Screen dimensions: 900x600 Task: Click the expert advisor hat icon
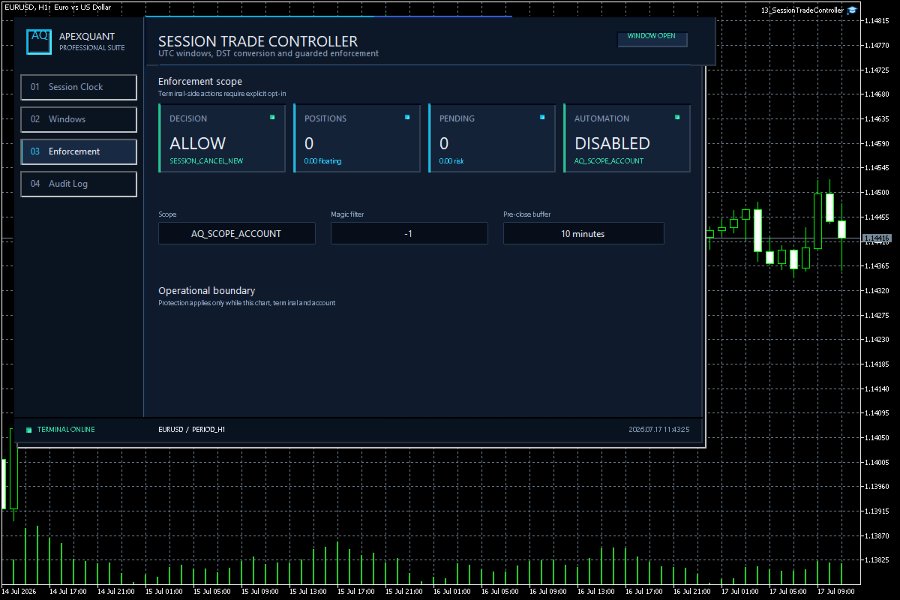(x=852, y=10)
